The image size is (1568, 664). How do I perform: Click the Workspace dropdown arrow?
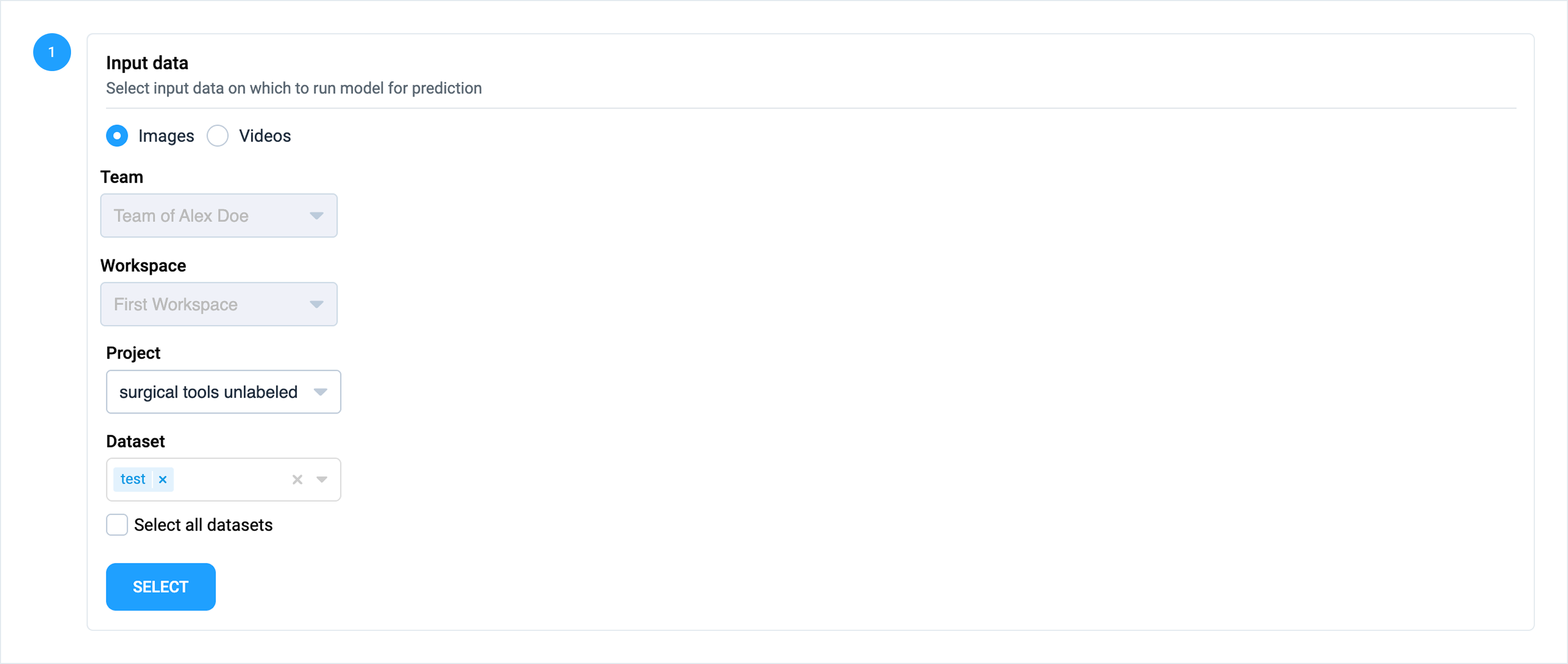(316, 304)
